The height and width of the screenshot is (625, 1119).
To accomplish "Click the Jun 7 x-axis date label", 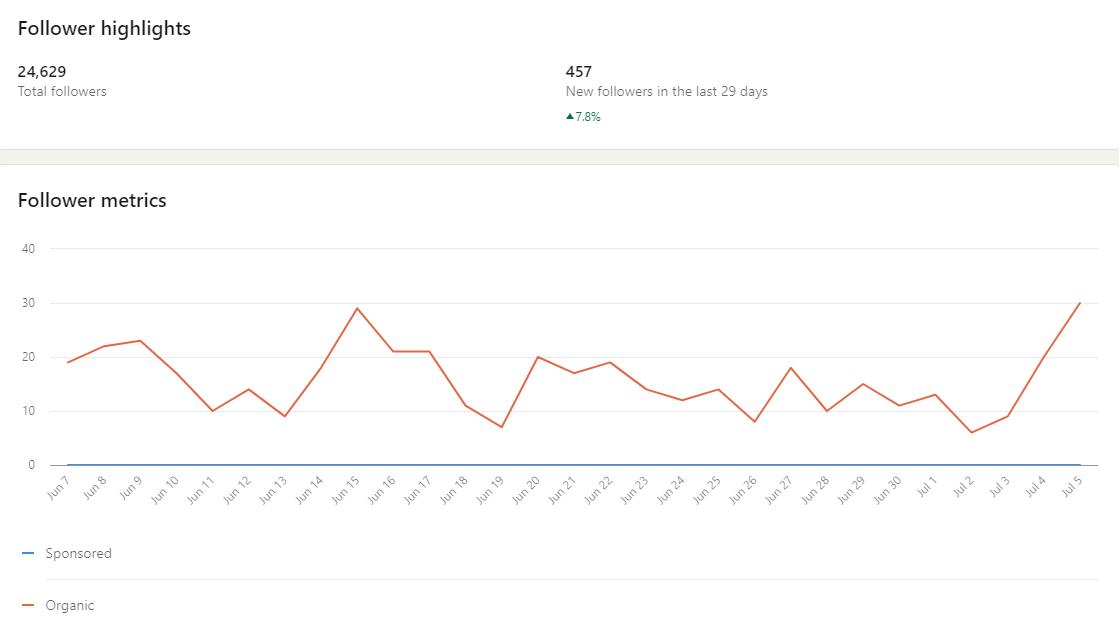I will coord(59,489).
